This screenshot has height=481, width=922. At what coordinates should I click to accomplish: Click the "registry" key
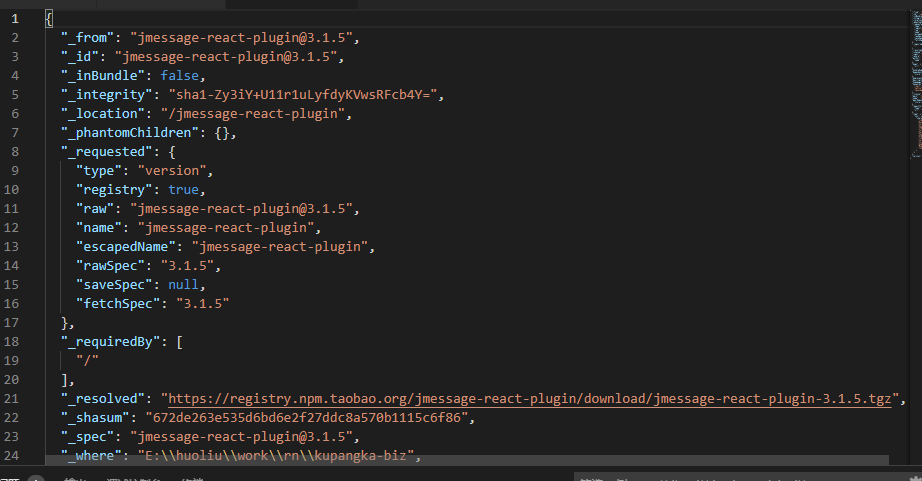point(114,190)
